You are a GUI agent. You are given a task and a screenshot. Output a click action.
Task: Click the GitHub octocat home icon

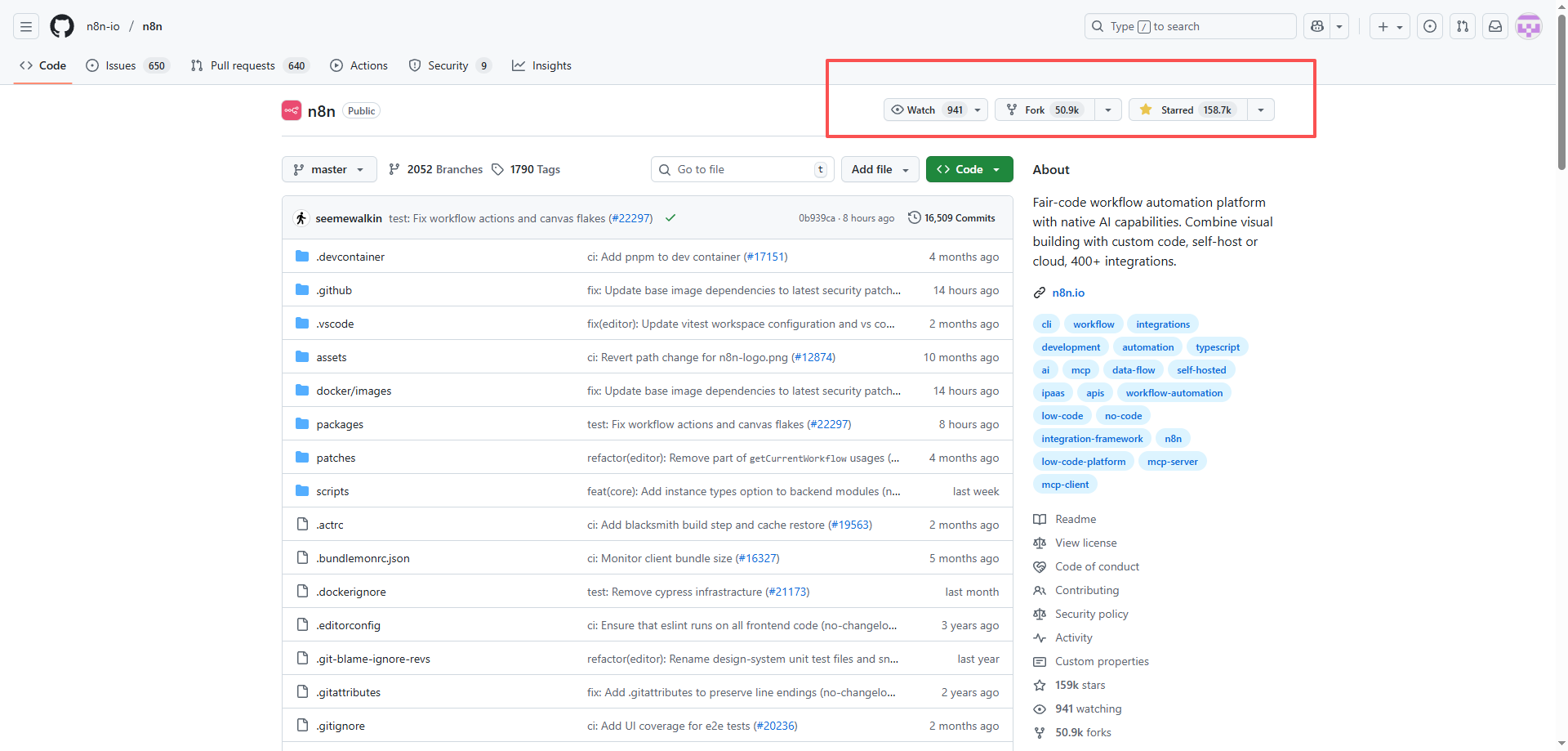[x=62, y=25]
